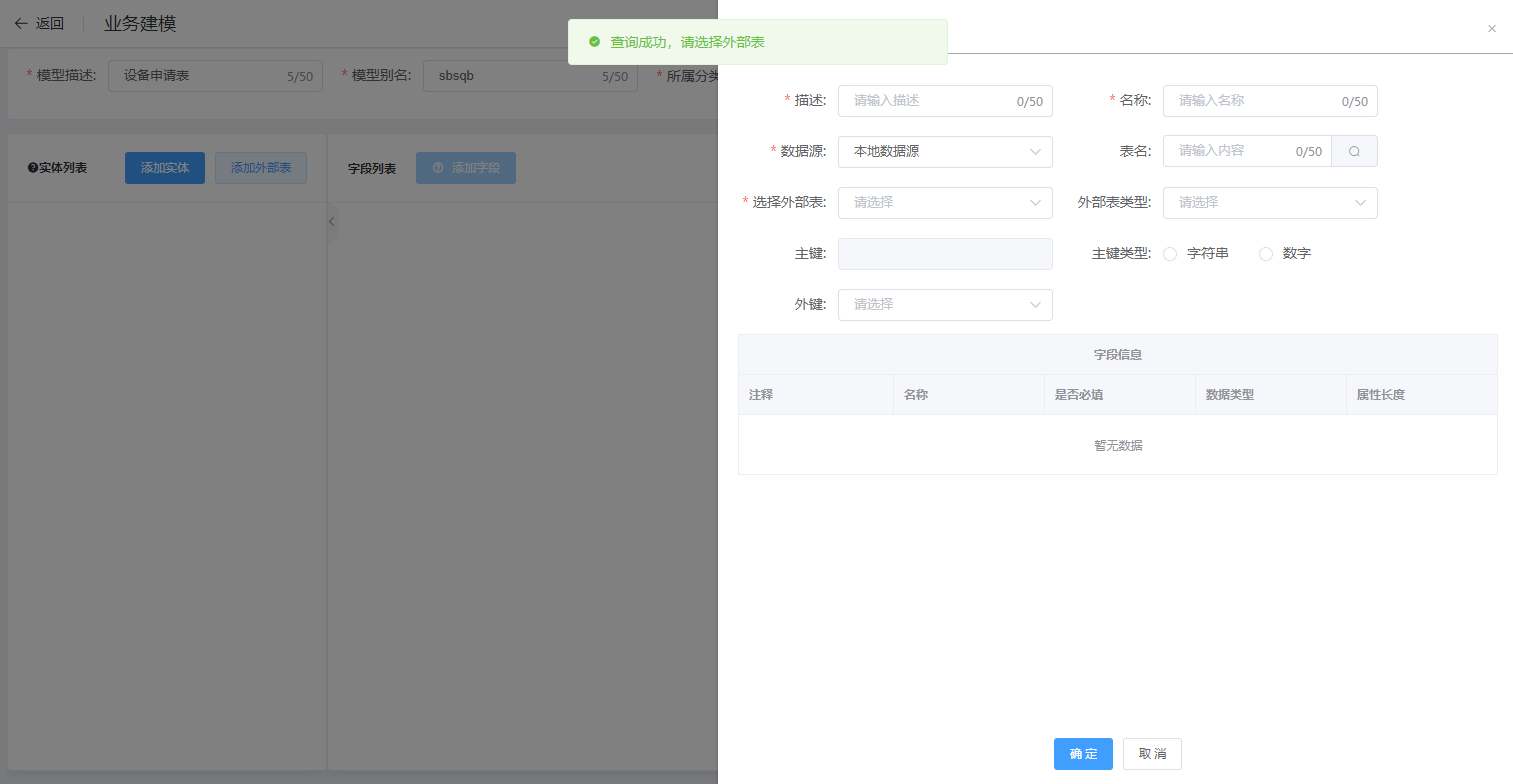Viewport: 1513px width, 784px height.
Task: Click the 添加外部表 button
Action: click(261, 168)
